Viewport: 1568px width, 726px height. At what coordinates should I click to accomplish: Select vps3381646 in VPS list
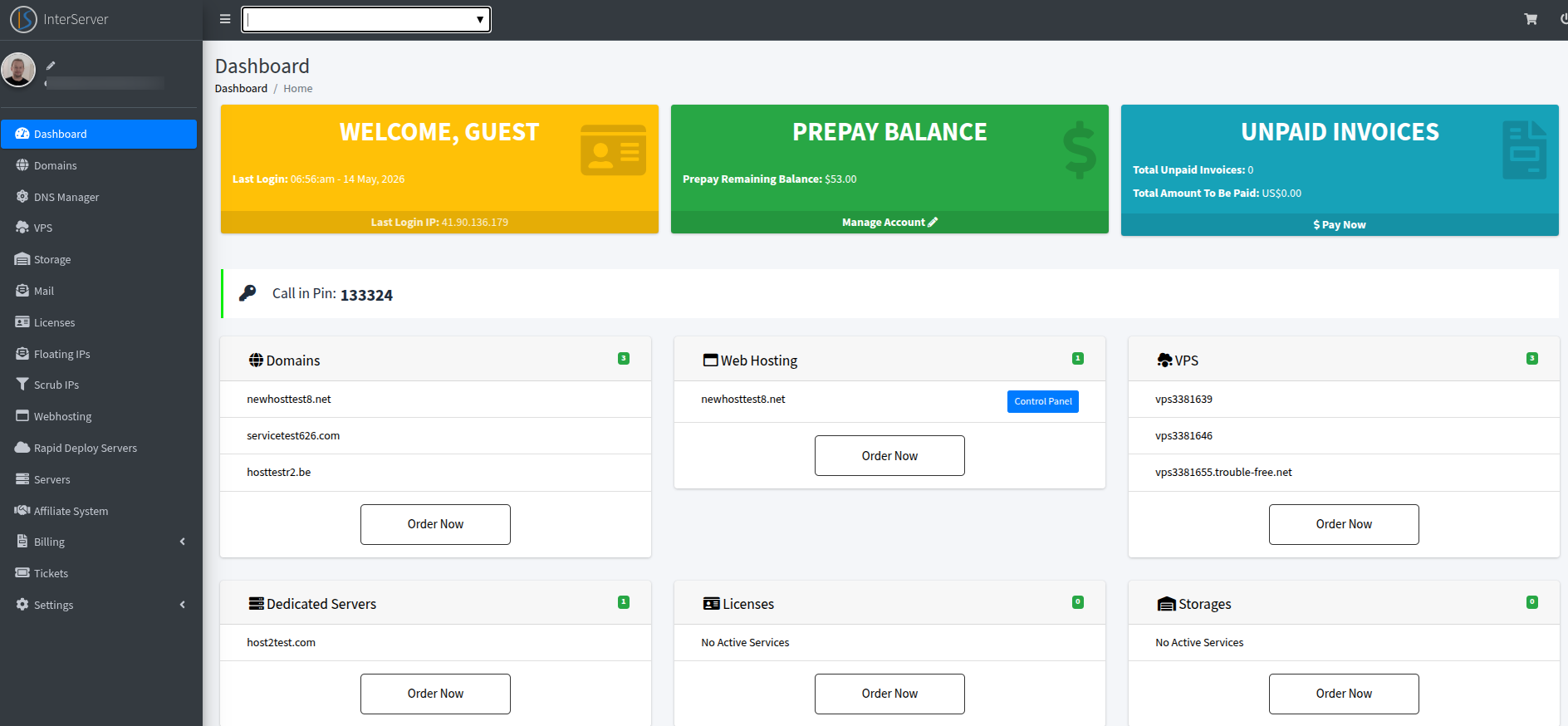(x=1183, y=435)
